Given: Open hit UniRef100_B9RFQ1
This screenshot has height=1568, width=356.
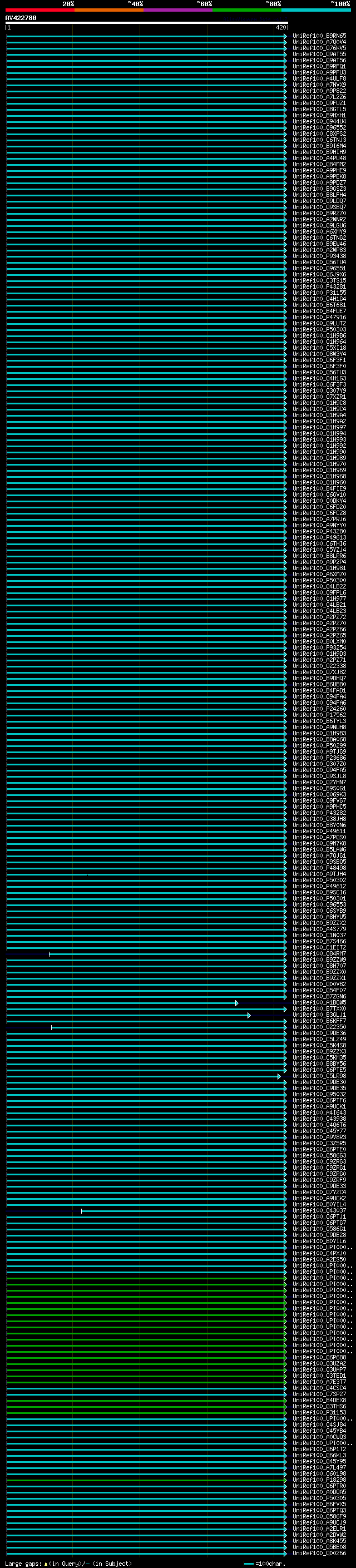Looking at the screenshot, I should click(x=319, y=66).
